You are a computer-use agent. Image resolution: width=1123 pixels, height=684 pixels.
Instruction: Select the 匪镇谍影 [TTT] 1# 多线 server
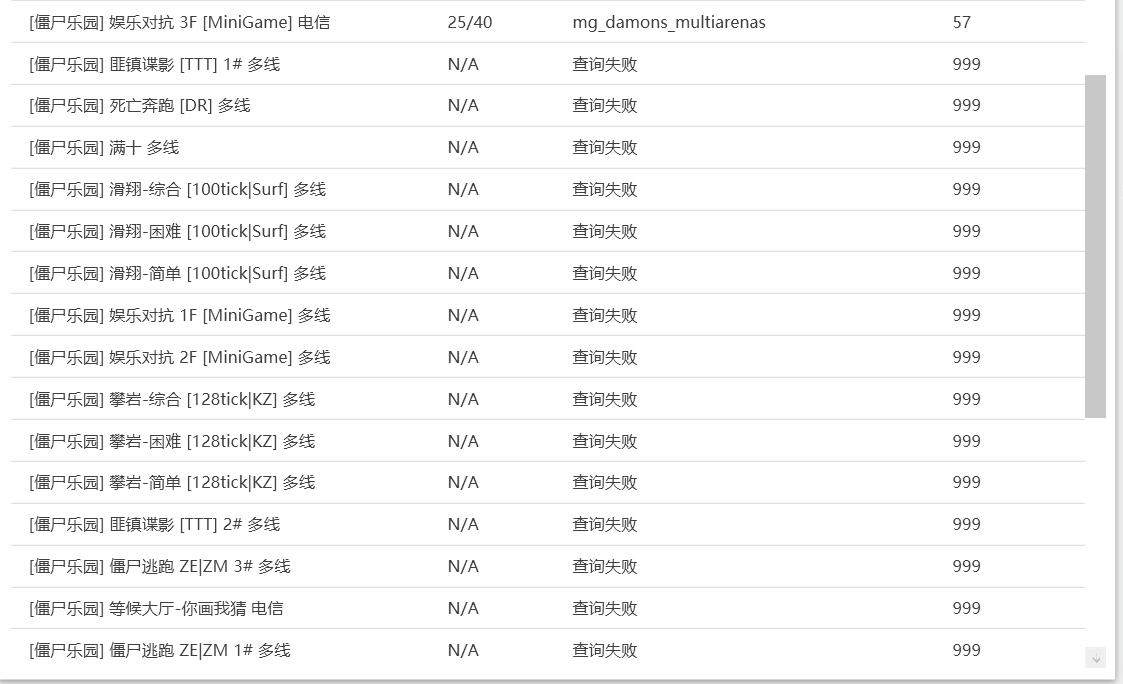pyautogui.click(x=155, y=64)
